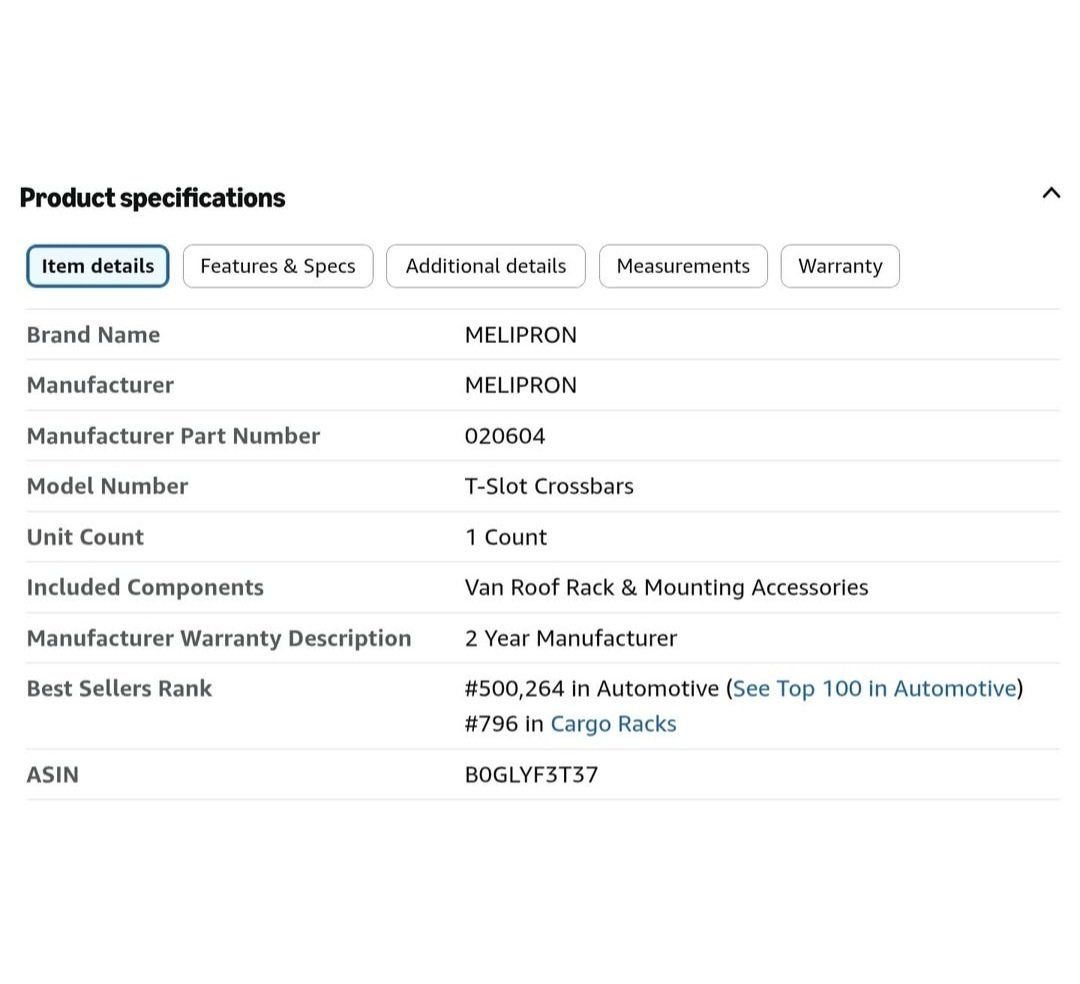Screen dimensions: 1080x984
Task: Click the Manufacturer Part Number 020604
Action: (x=505, y=436)
